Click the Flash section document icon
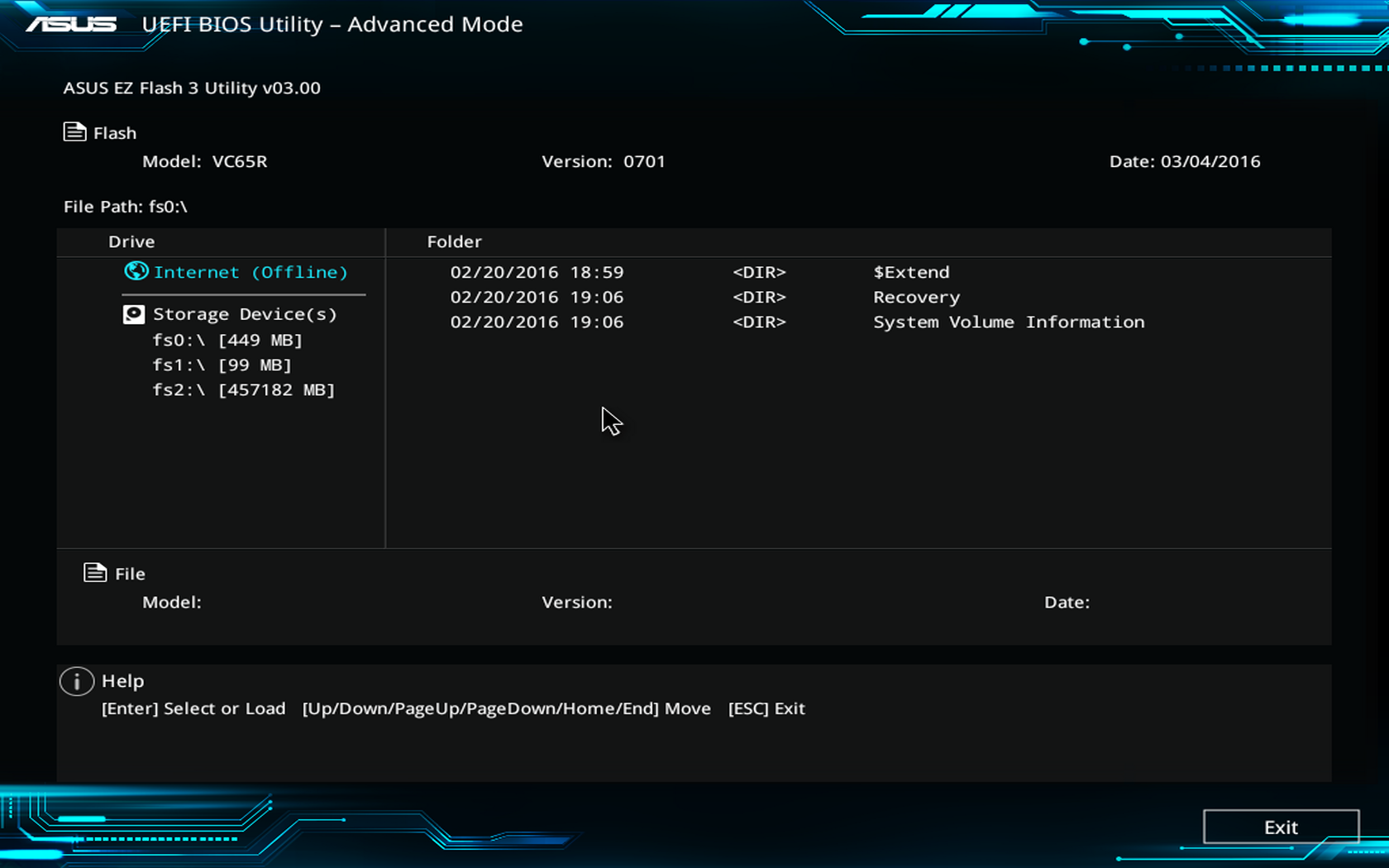This screenshot has height=868, width=1389. point(75,131)
